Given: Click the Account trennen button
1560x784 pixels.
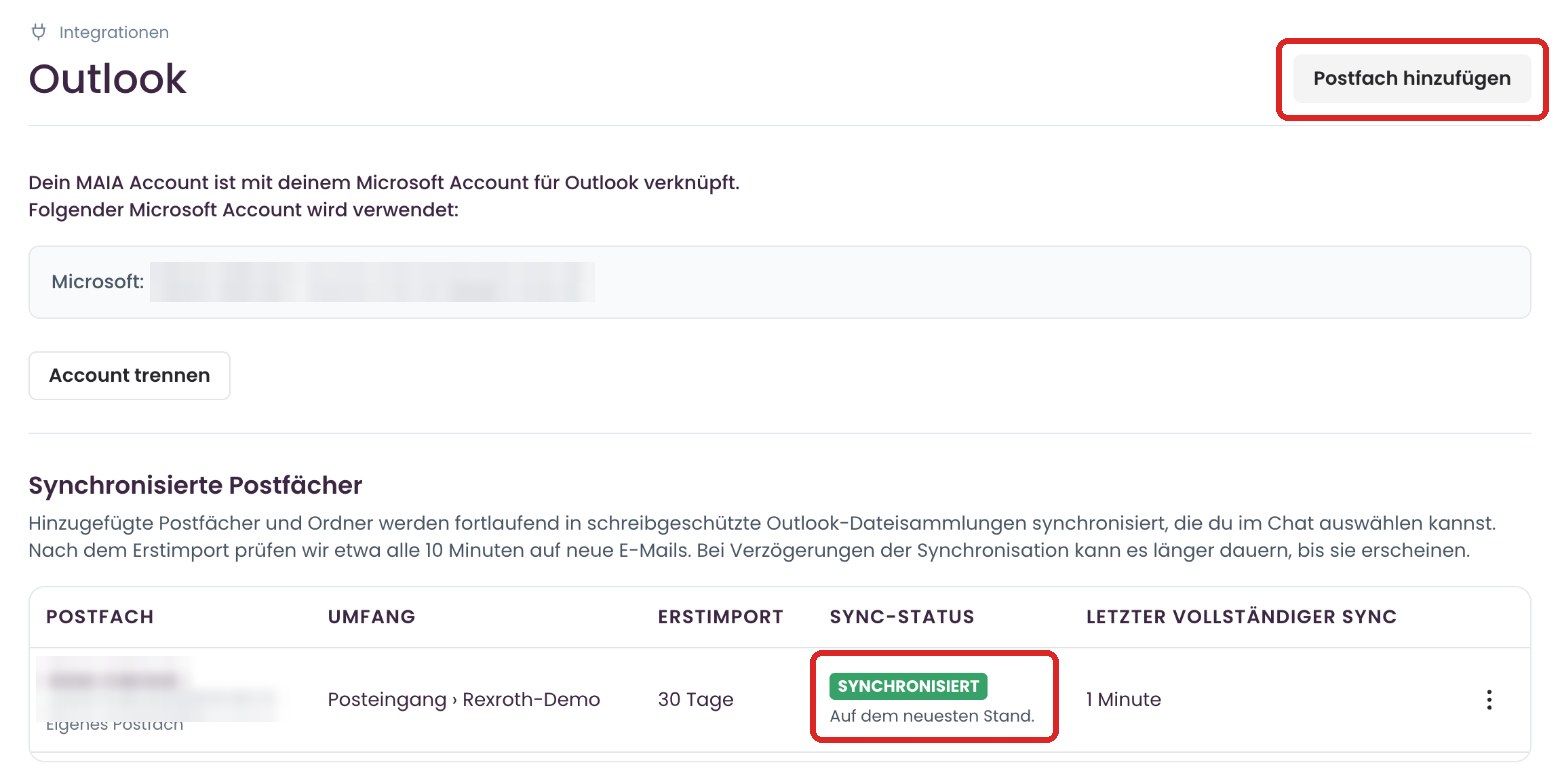Looking at the screenshot, I should point(129,376).
